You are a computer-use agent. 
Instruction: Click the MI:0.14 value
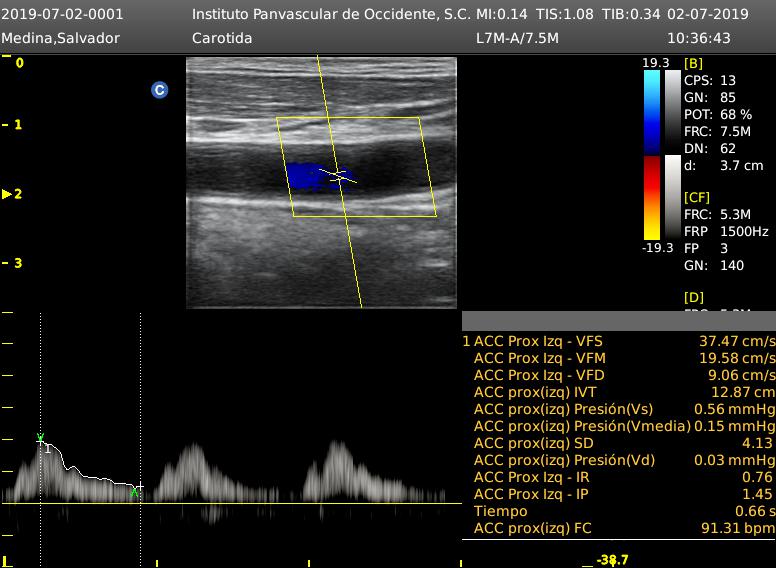(x=501, y=14)
